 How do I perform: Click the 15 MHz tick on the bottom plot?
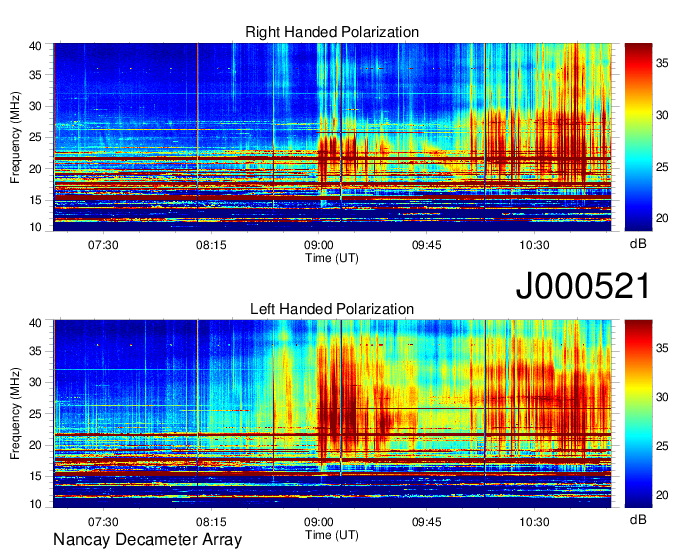pos(36,476)
